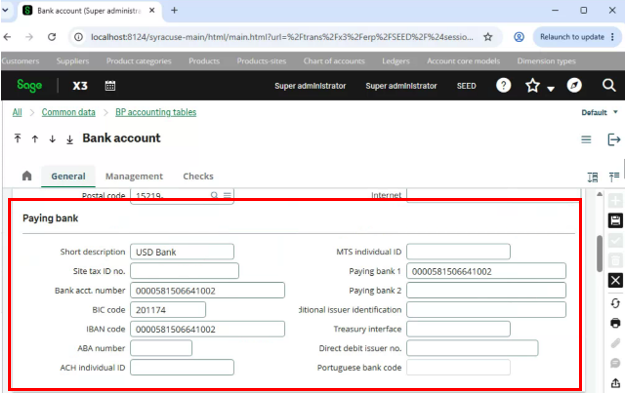Click the BP accounting tables breadcrumb link
Viewport: 634px width, 397px height.
pos(156,112)
